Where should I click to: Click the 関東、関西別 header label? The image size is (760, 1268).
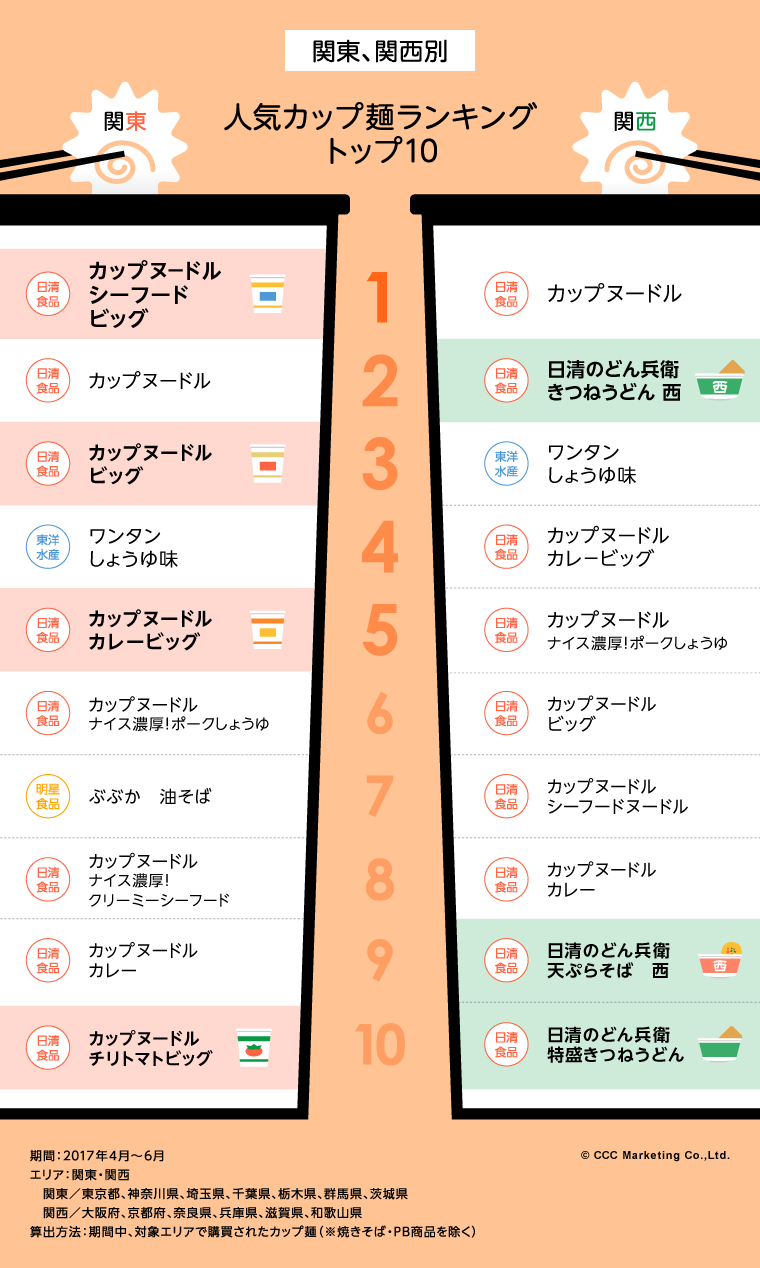pos(380,51)
